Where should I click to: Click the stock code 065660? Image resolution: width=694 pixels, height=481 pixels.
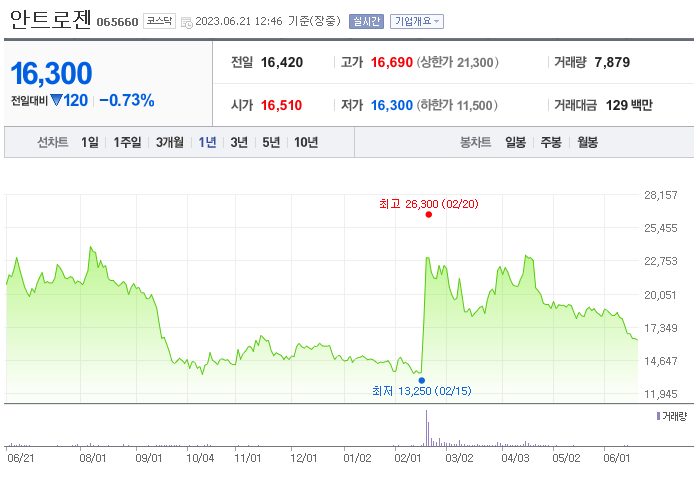pos(117,22)
